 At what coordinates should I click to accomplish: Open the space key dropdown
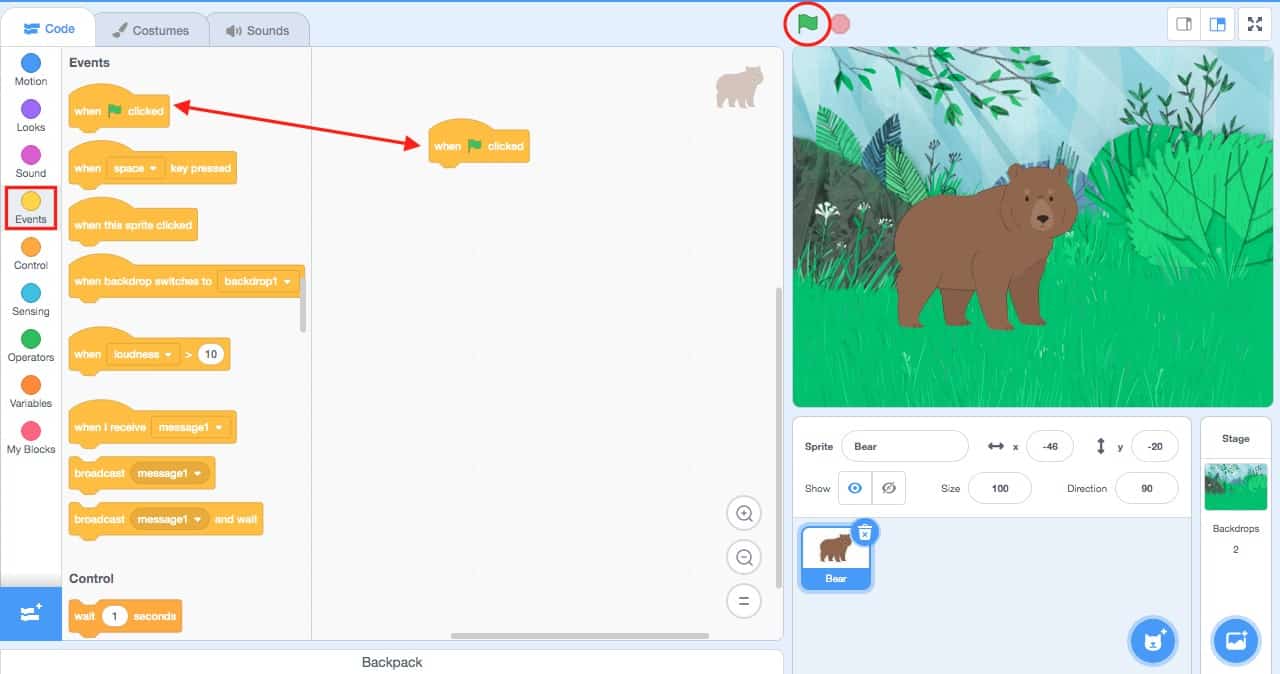(x=135, y=168)
